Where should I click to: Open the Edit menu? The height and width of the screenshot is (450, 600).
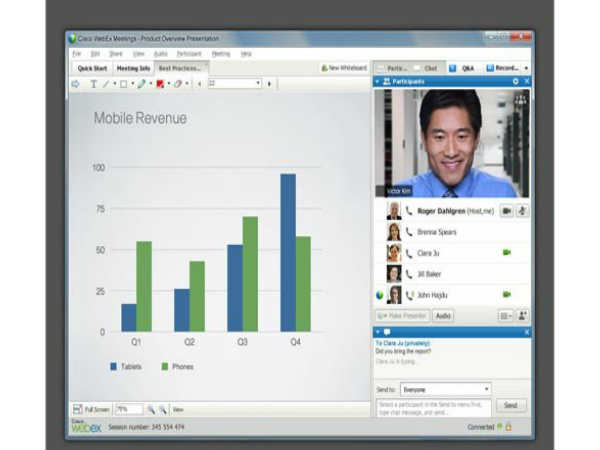[95, 54]
